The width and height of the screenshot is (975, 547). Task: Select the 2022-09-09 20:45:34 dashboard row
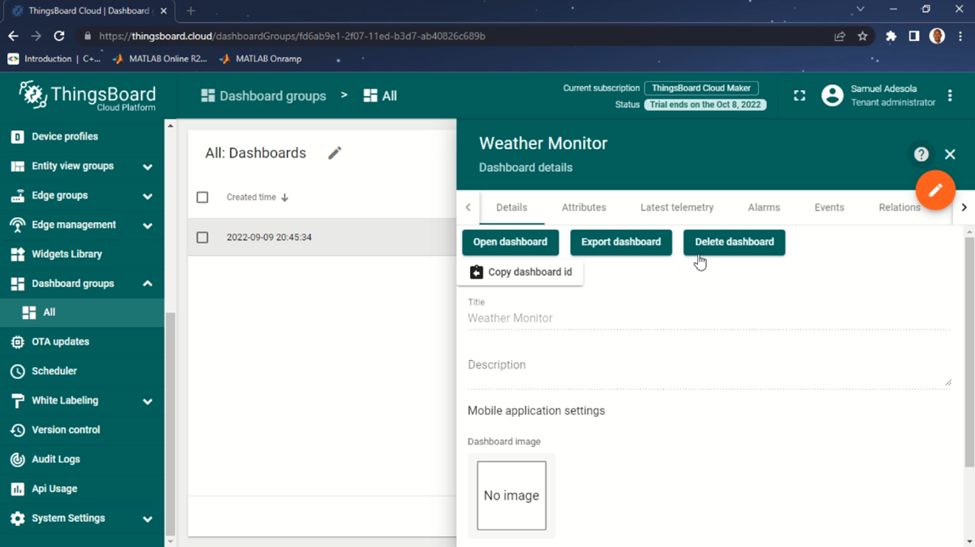click(x=322, y=237)
